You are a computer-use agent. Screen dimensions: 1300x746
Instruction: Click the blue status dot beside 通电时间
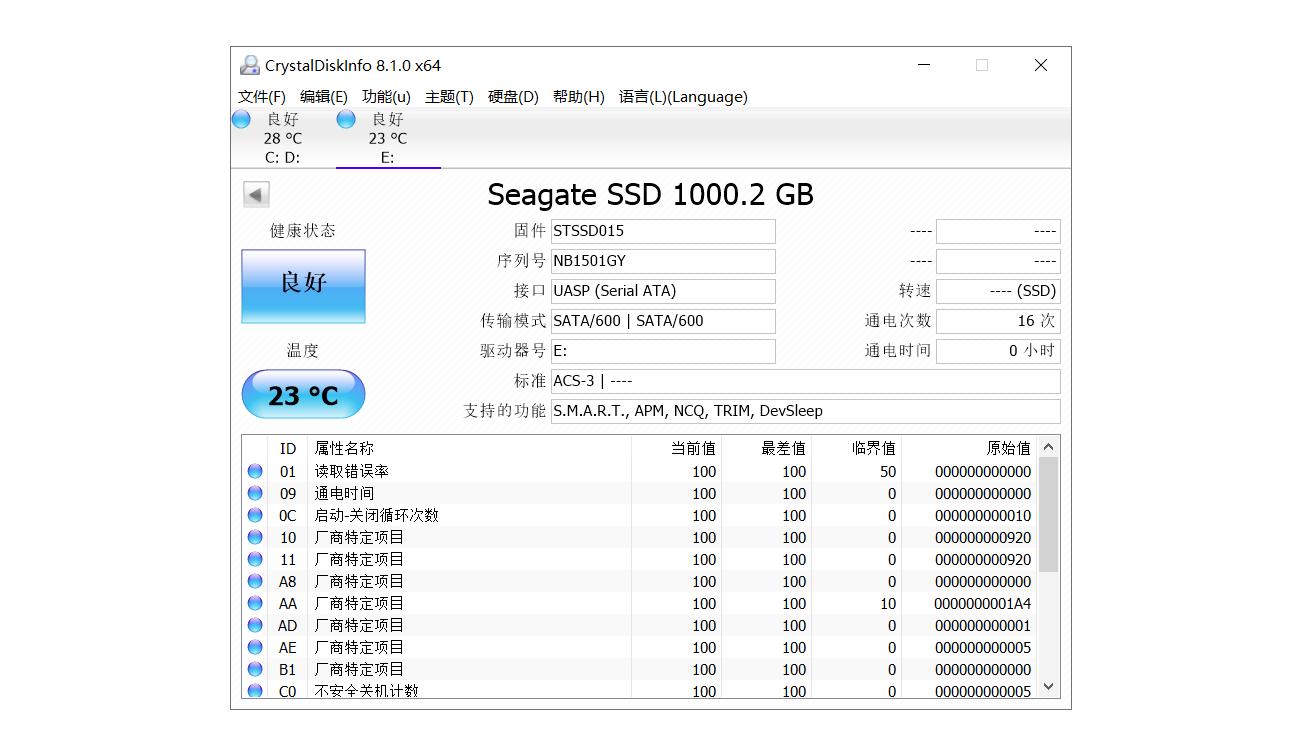255,493
